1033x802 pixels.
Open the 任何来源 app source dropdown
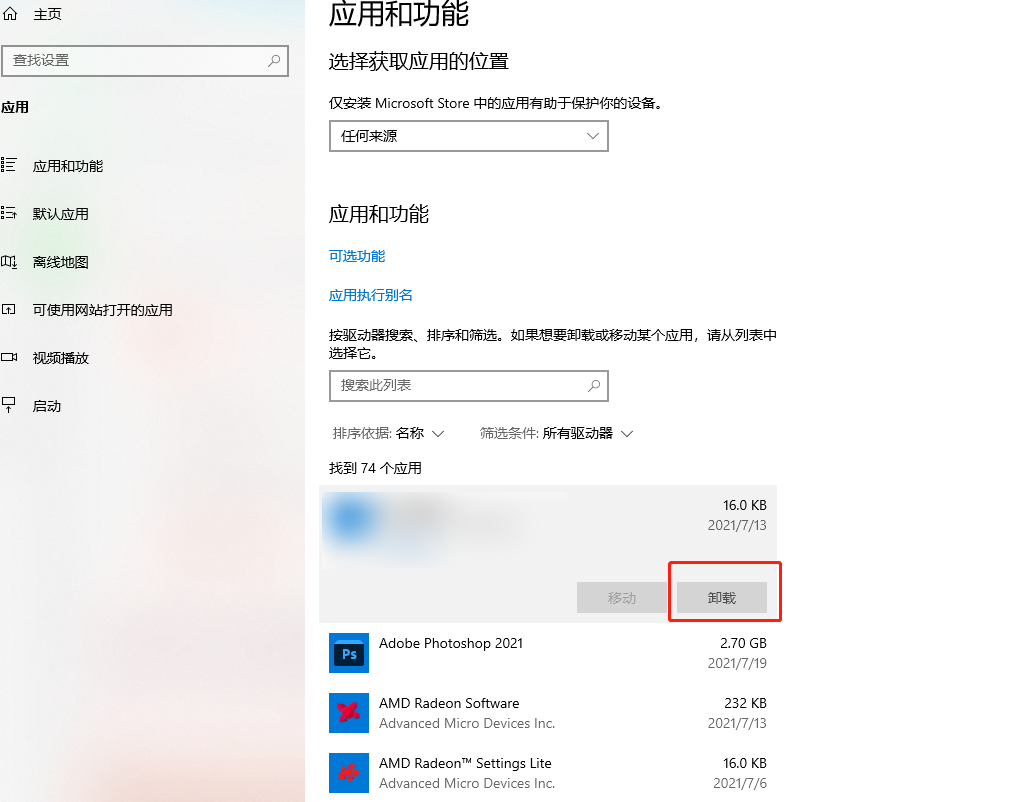[x=468, y=136]
